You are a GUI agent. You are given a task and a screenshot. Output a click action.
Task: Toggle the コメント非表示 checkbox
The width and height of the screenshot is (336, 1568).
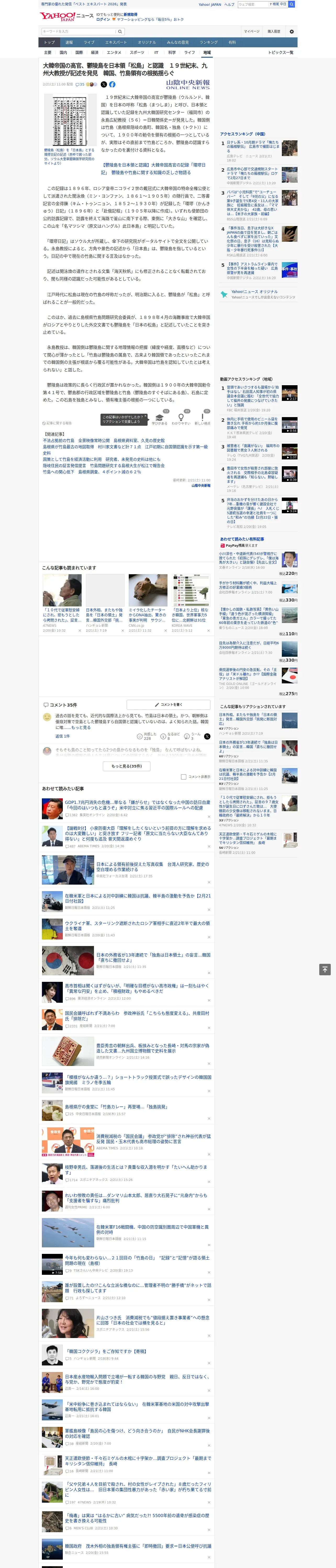click(x=183, y=777)
